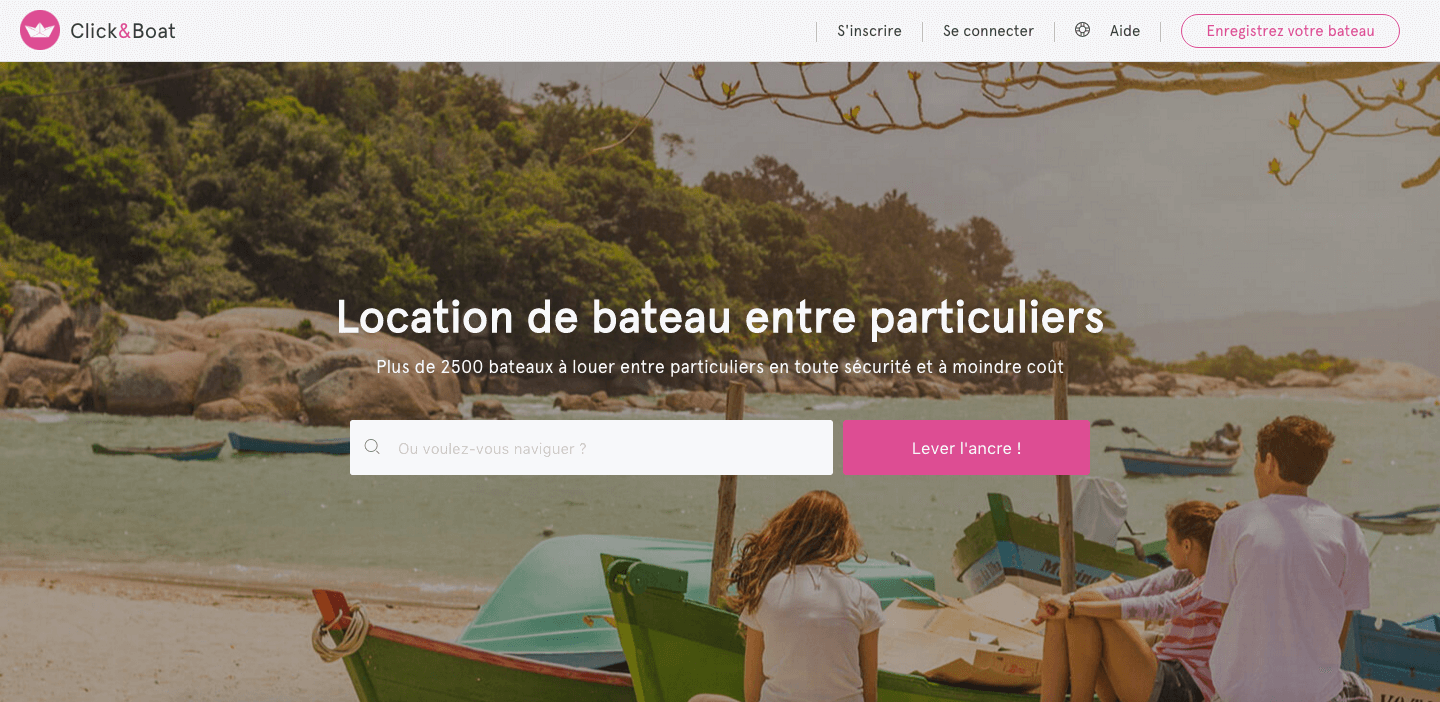Click the 'Plus de 2500 bateaux' subtitle text

(720, 367)
